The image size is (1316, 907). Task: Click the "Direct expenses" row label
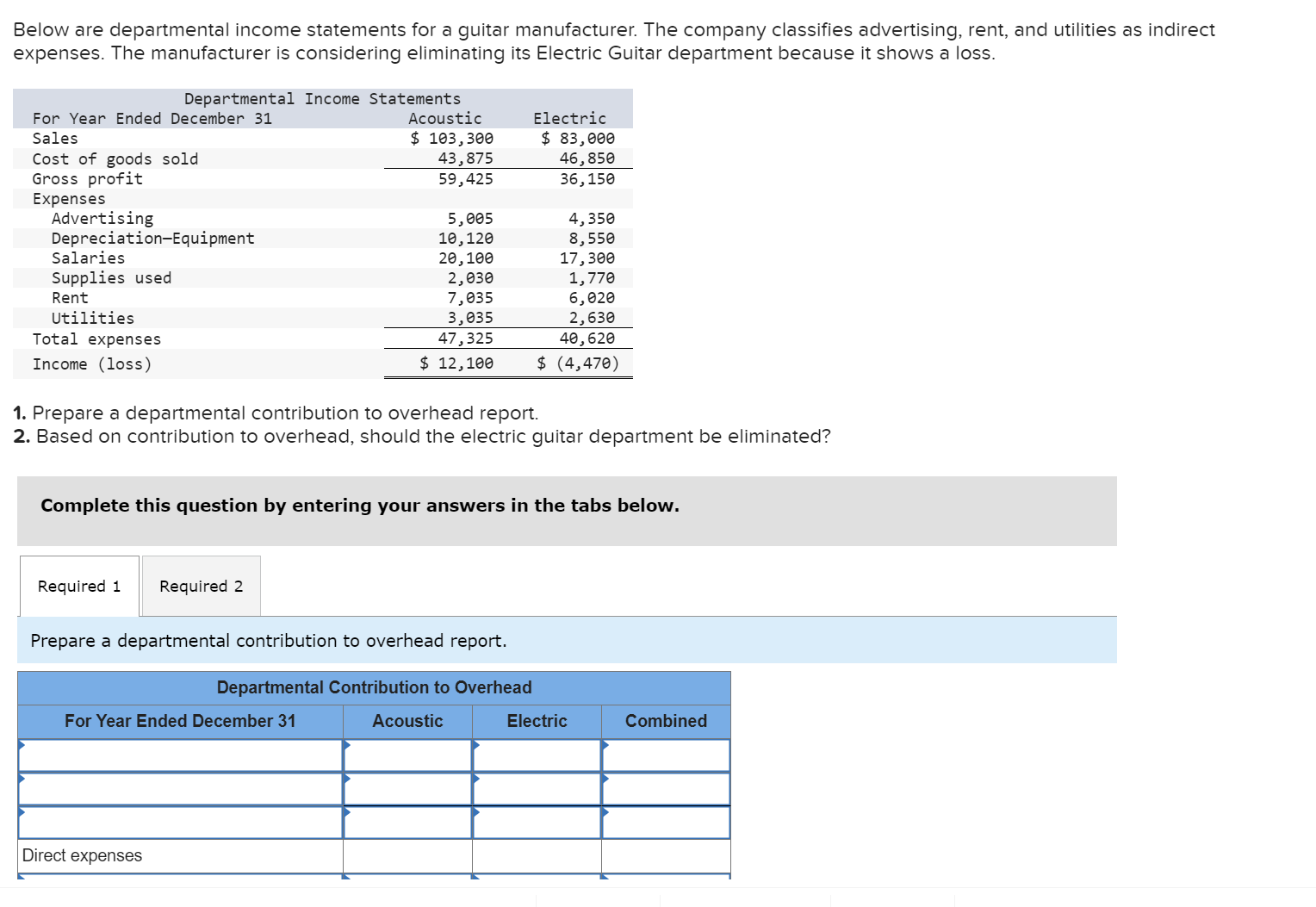click(x=83, y=855)
